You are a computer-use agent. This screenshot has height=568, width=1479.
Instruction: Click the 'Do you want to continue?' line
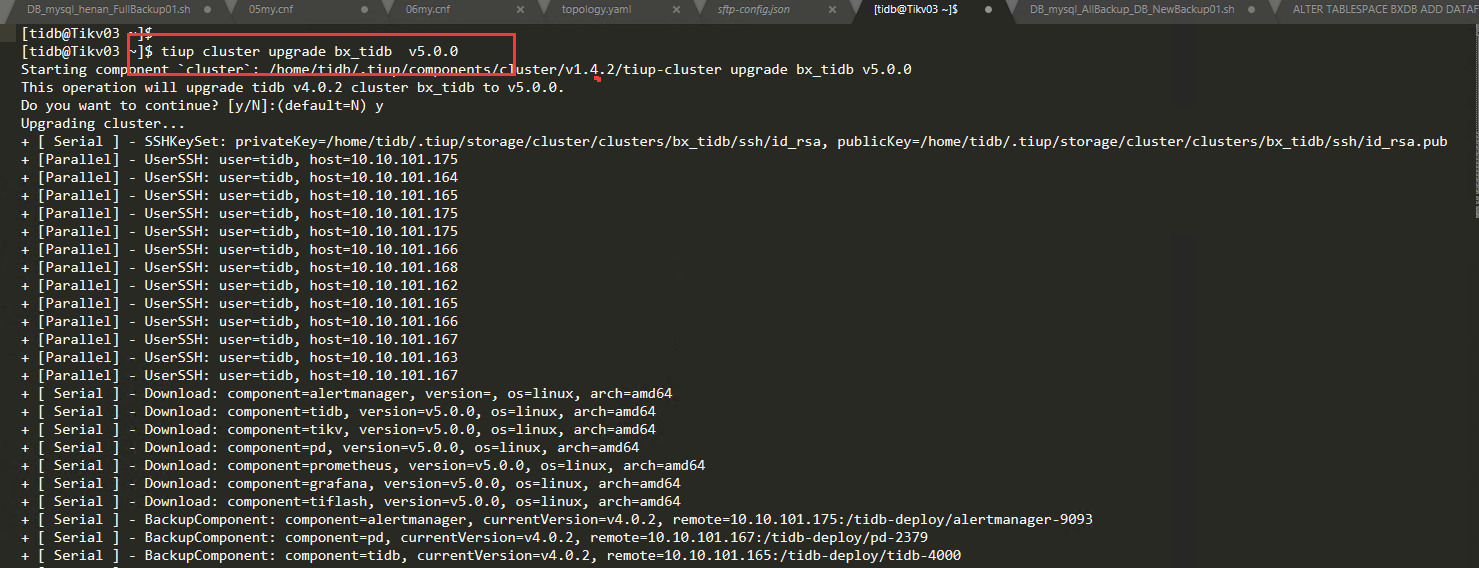[x=203, y=105]
